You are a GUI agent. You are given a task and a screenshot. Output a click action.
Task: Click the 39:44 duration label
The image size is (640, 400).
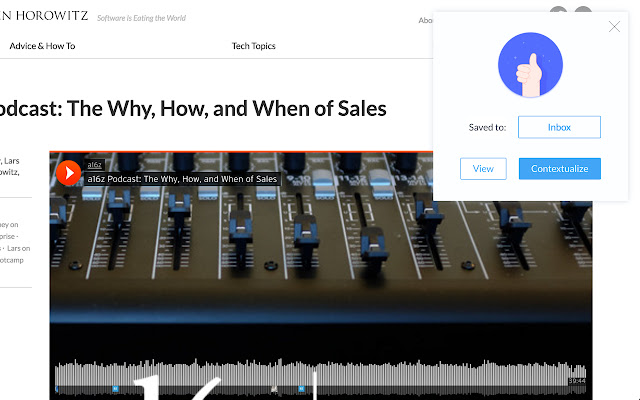(x=577, y=381)
